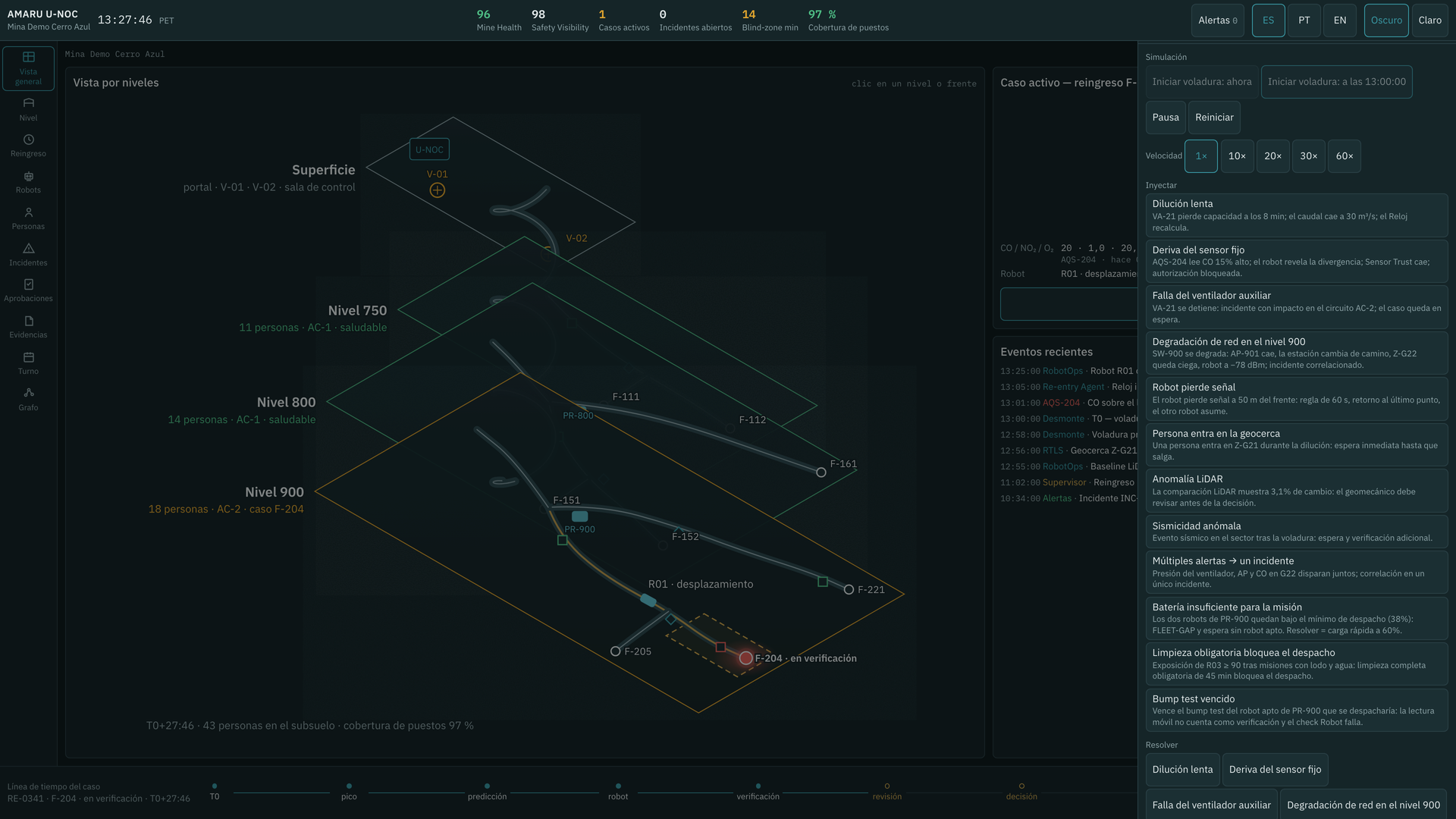Viewport: 1456px width, 819px height.
Task: Start blast at 13:00:00
Action: pyautogui.click(x=1336, y=82)
